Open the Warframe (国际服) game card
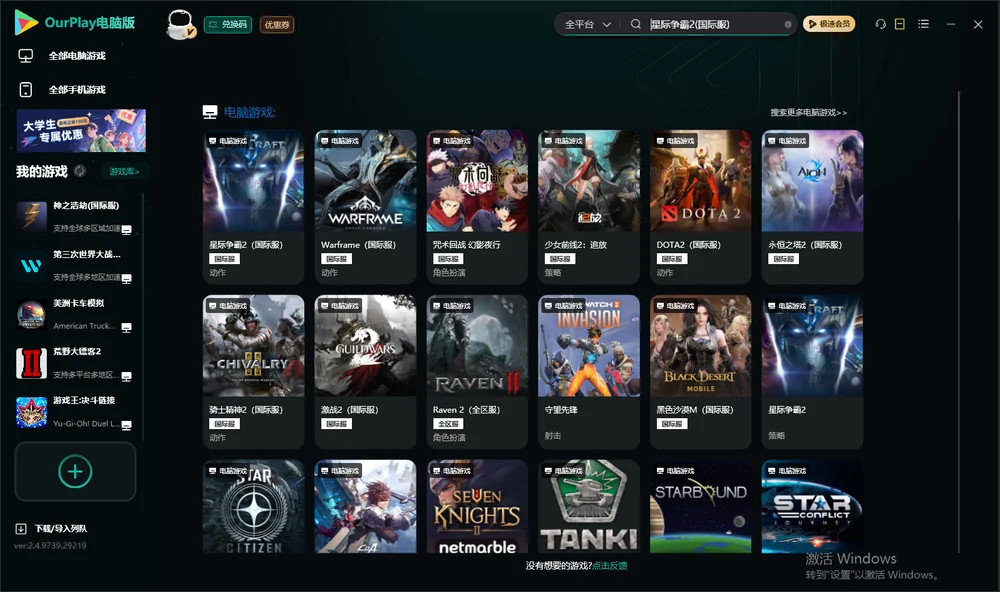The width and height of the screenshot is (1000, 592). pyautogui.click(x=365, y=207)
